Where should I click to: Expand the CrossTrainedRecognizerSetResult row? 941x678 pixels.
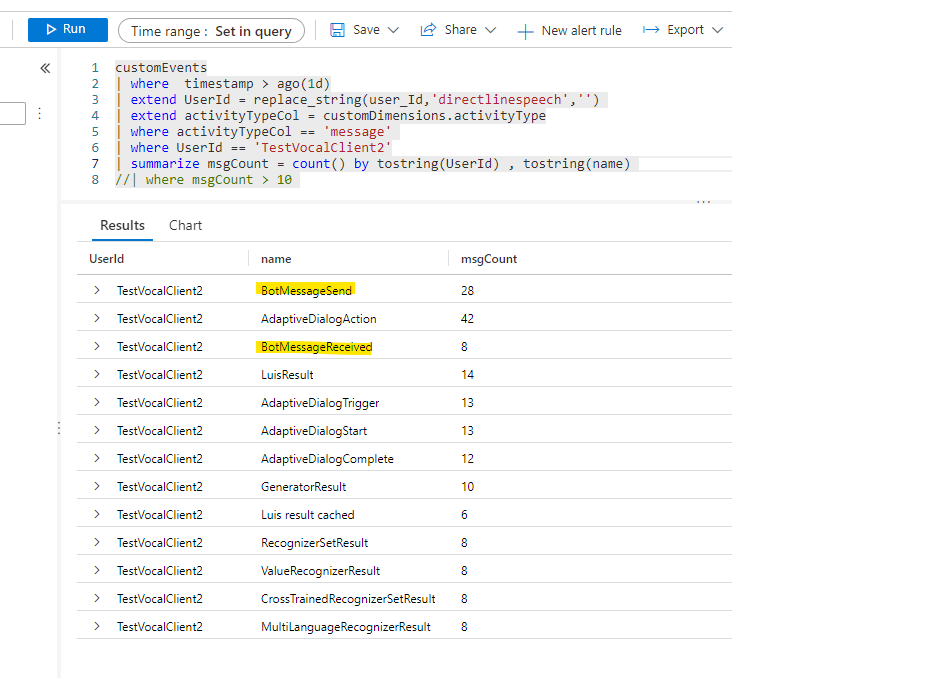[x=97, y=599]
